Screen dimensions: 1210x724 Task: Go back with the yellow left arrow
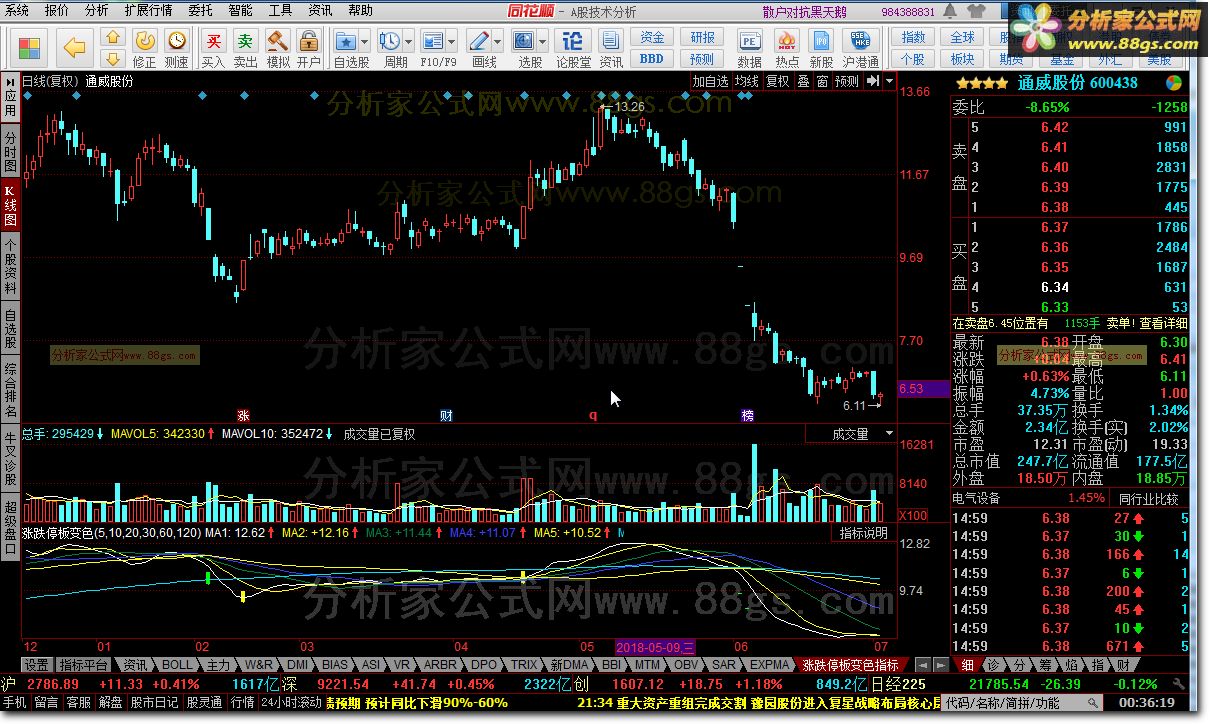pyautogui.click(x=76, y=46)
